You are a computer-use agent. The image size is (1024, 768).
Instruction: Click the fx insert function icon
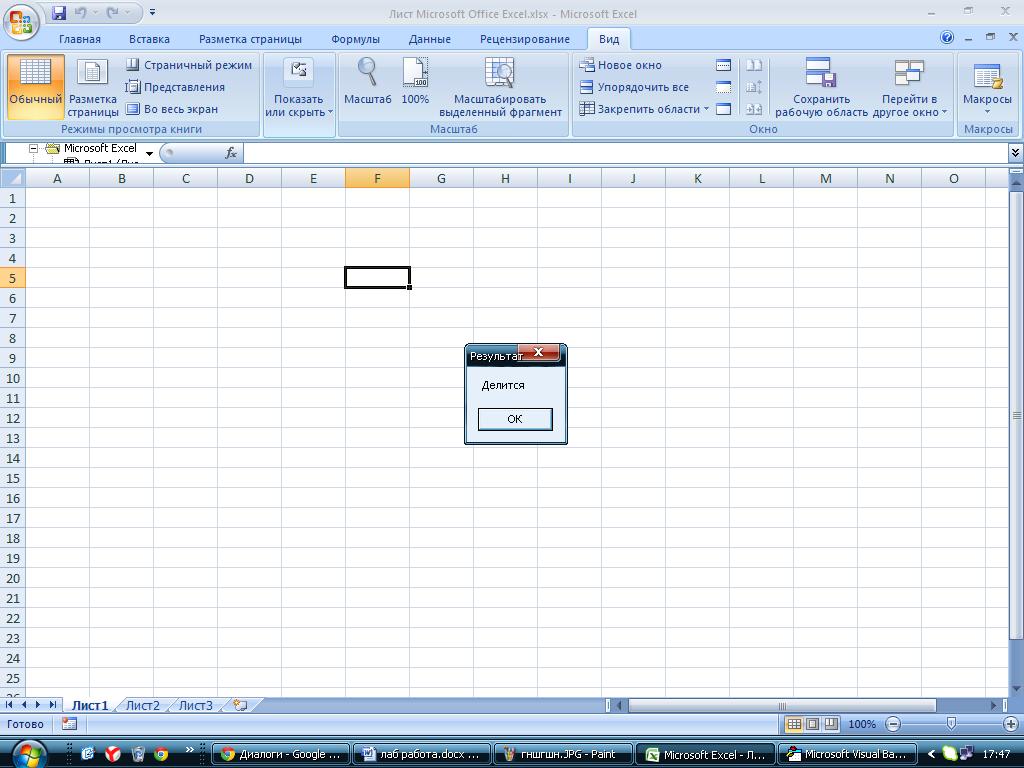(x=231, y=153)
